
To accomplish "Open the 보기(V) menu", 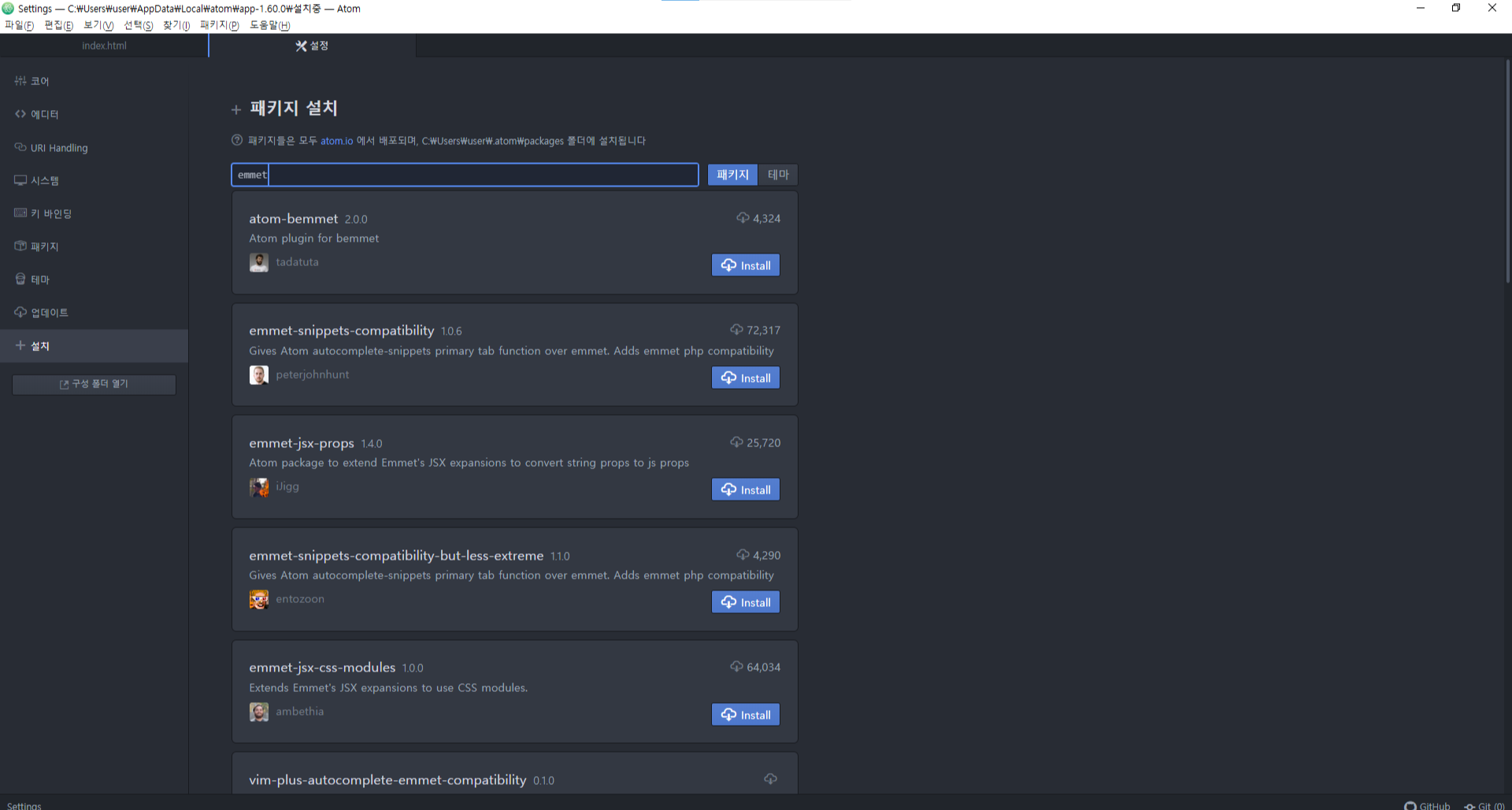I will pos(98,25).
